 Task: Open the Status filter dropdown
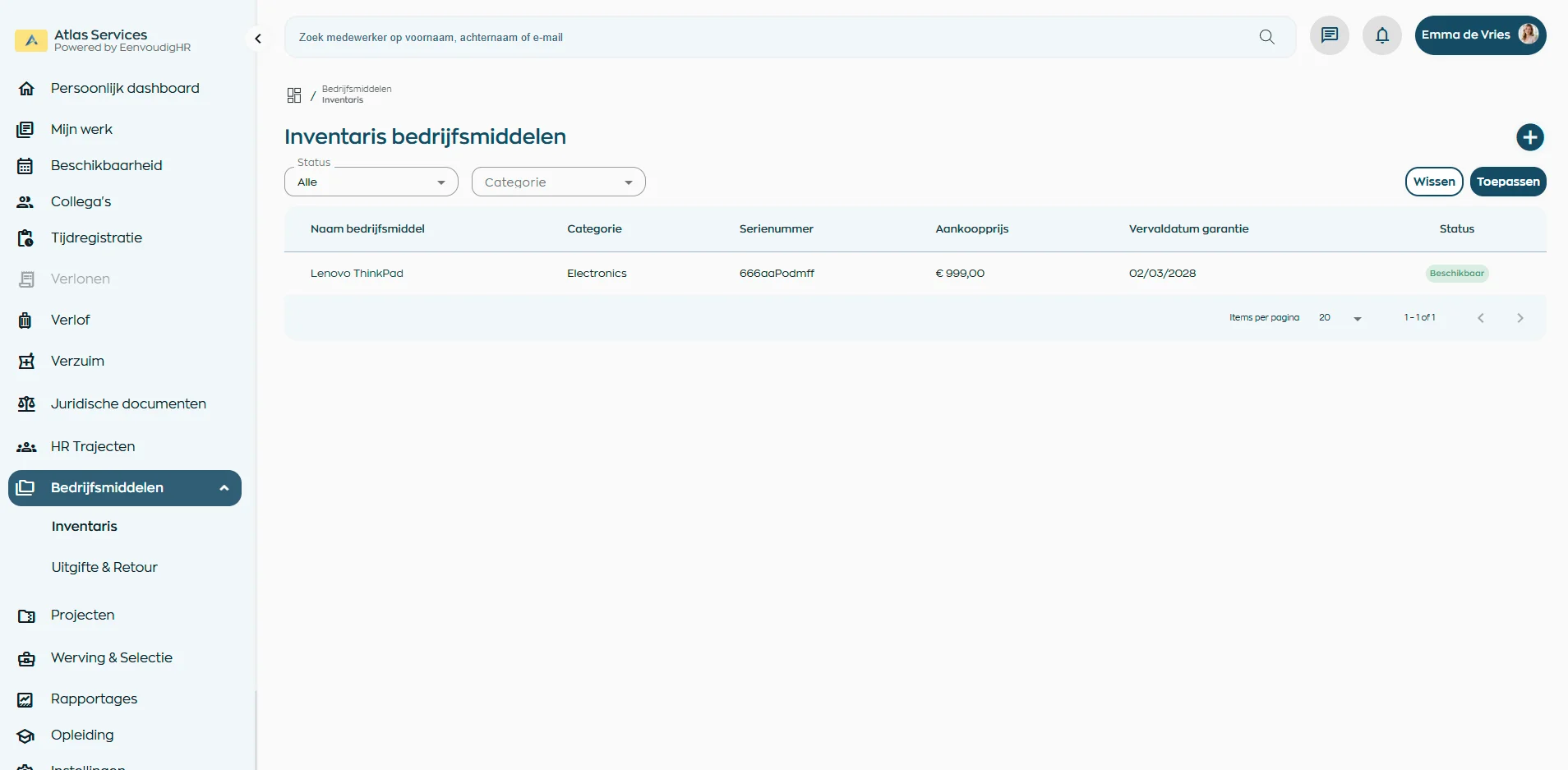tap(371, 182)
